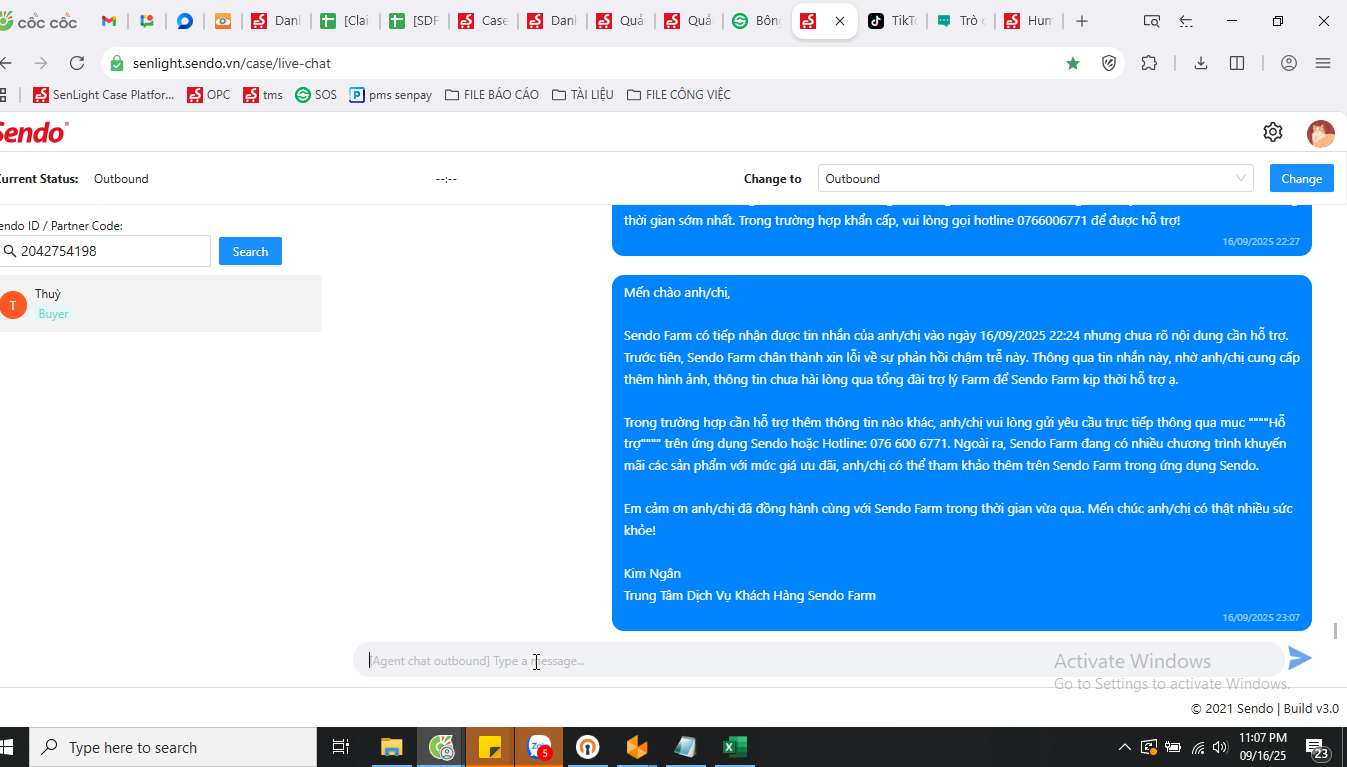Open the Cốc Cốc main menu

[x=1323, y=63]
